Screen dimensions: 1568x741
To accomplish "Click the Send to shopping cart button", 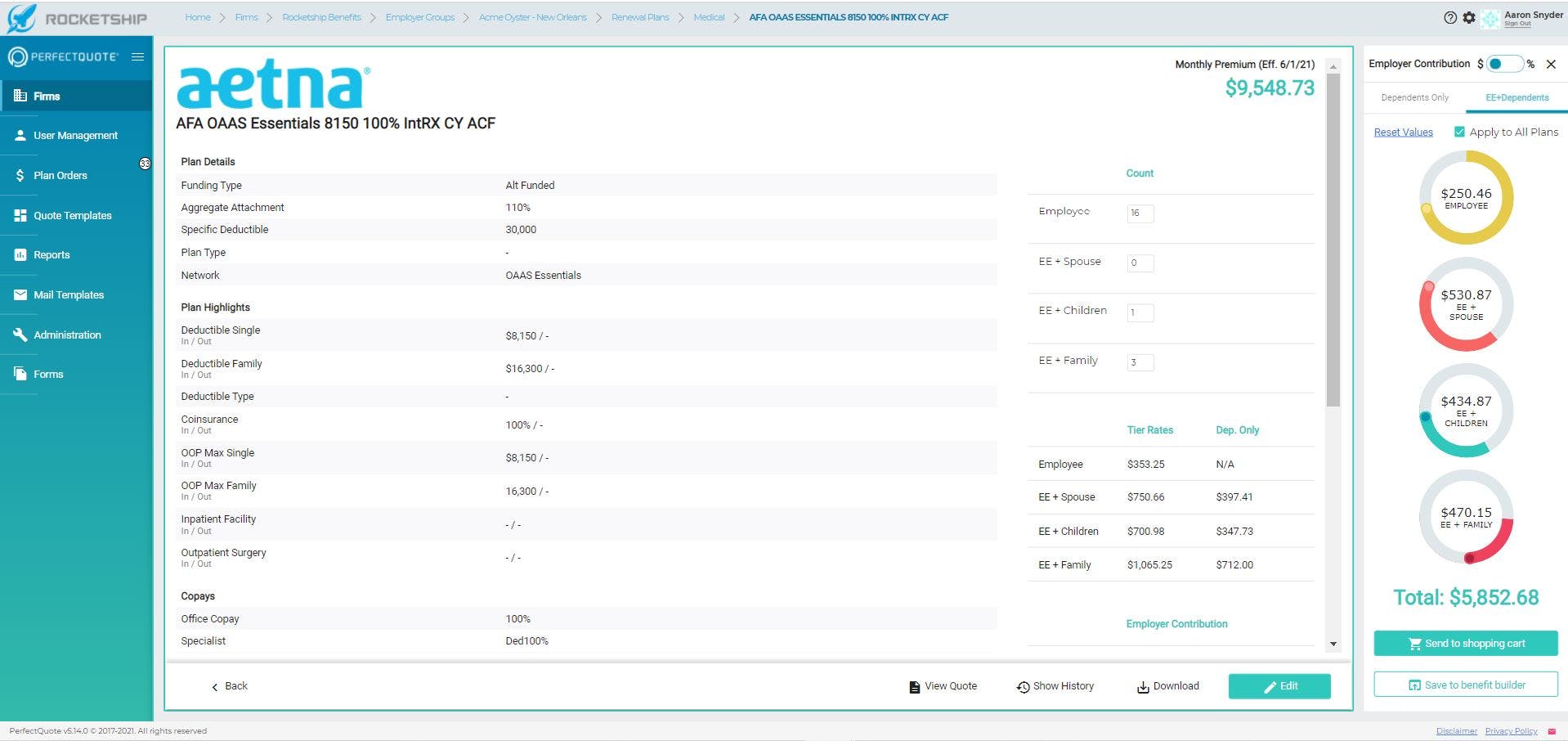I will (1466, 644).
